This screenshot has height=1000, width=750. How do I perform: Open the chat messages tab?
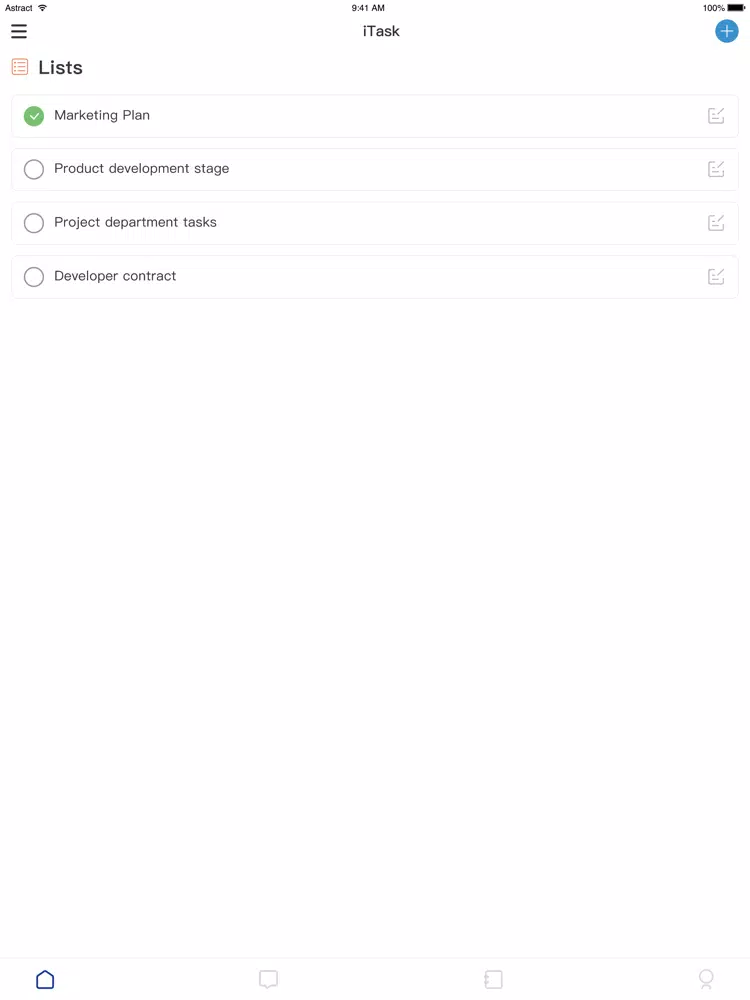point(268,979)
